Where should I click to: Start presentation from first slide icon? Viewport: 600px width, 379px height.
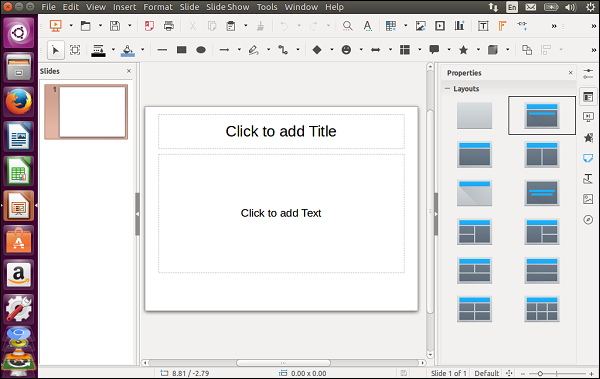56,26
